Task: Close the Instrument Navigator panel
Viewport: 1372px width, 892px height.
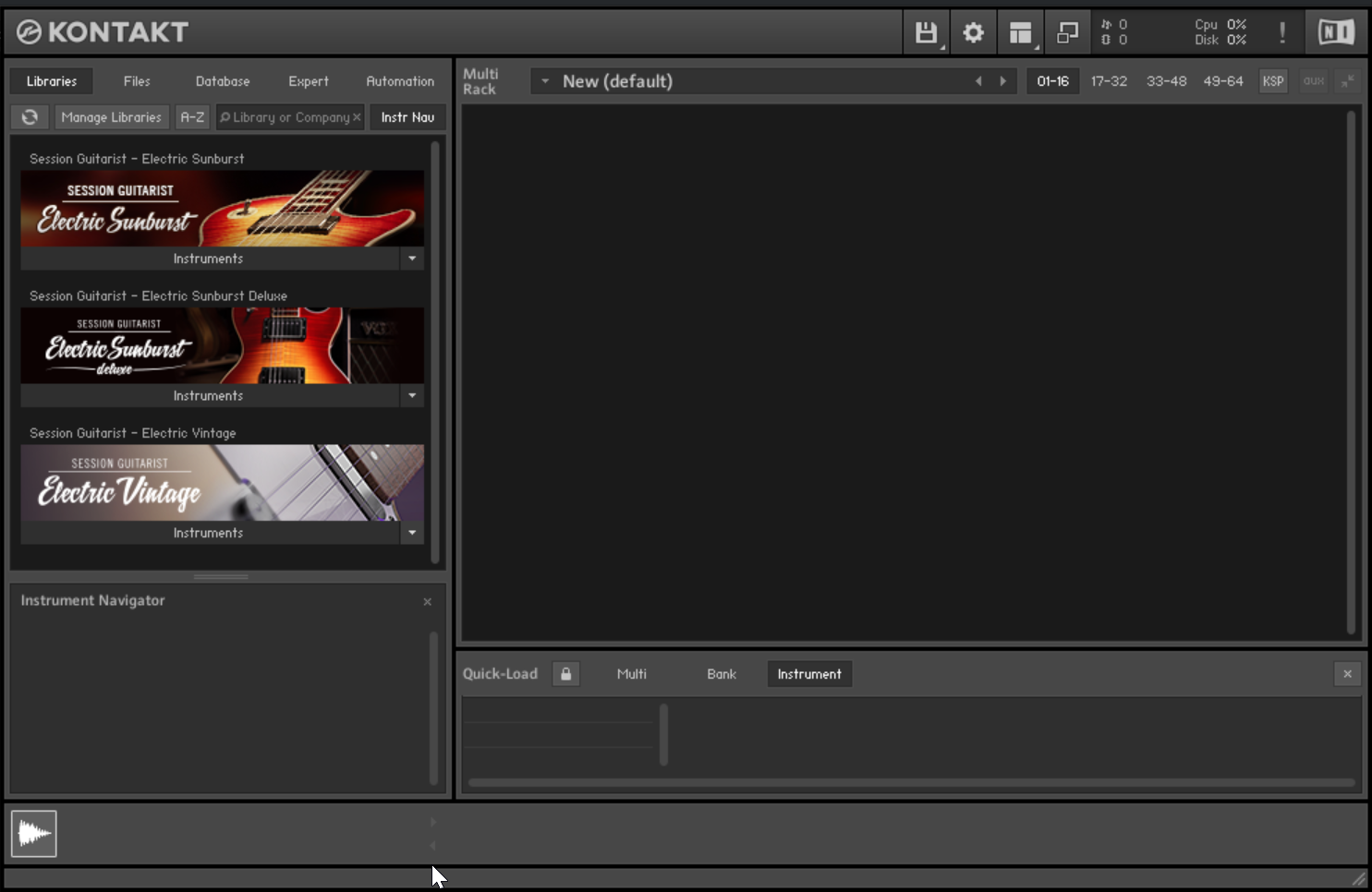Action: tap(427, 602)
